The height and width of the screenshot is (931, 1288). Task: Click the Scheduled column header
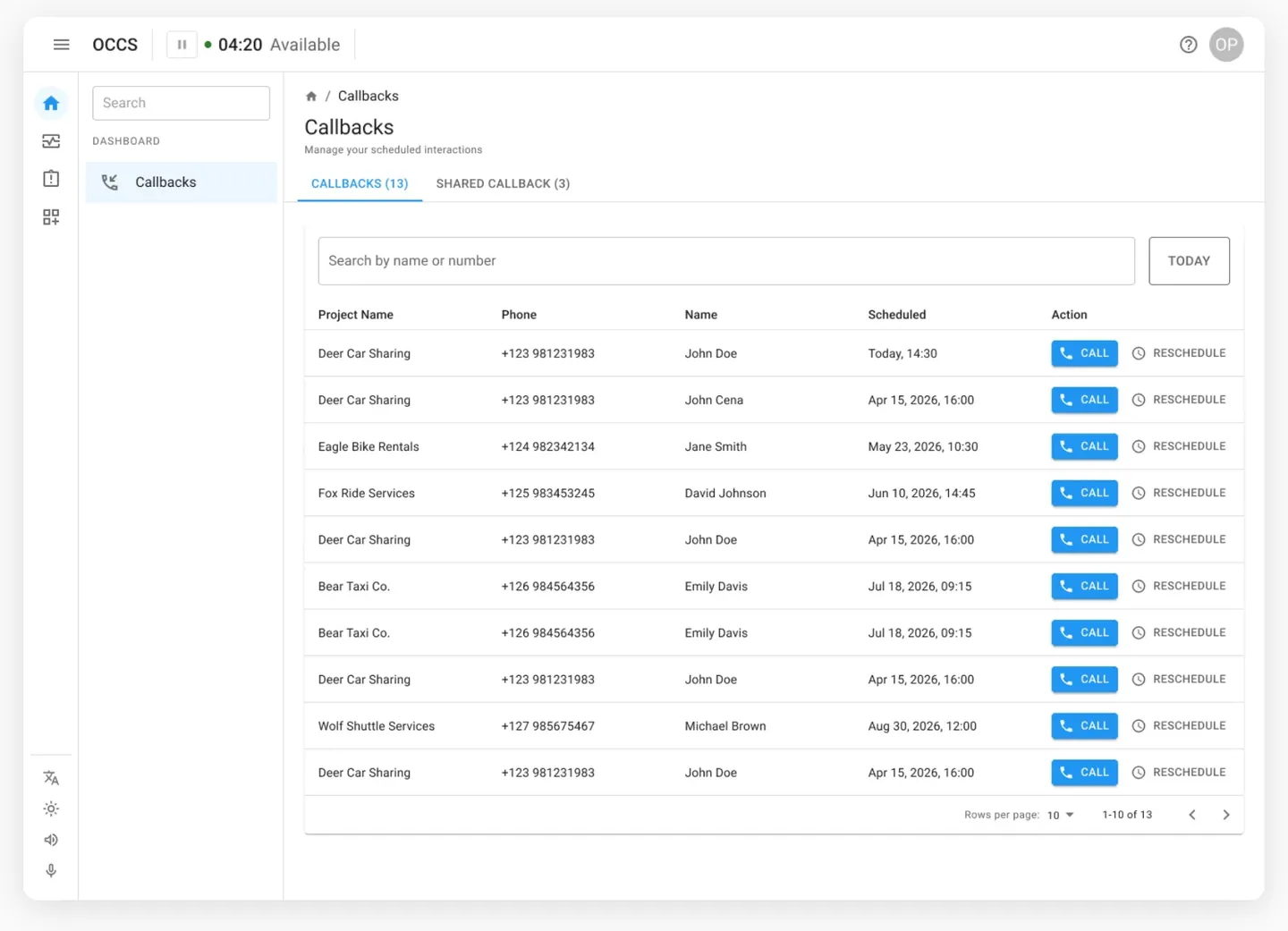point(897,315)
